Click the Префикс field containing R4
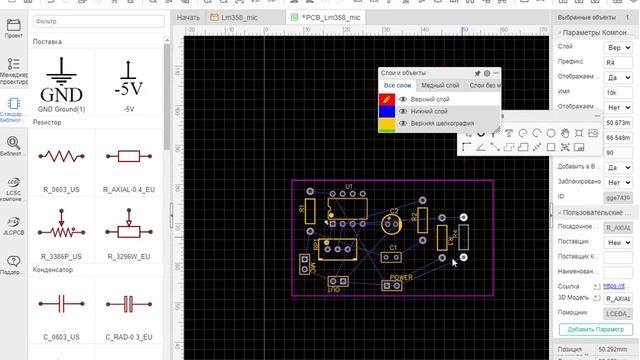 (x=618, y=62)
